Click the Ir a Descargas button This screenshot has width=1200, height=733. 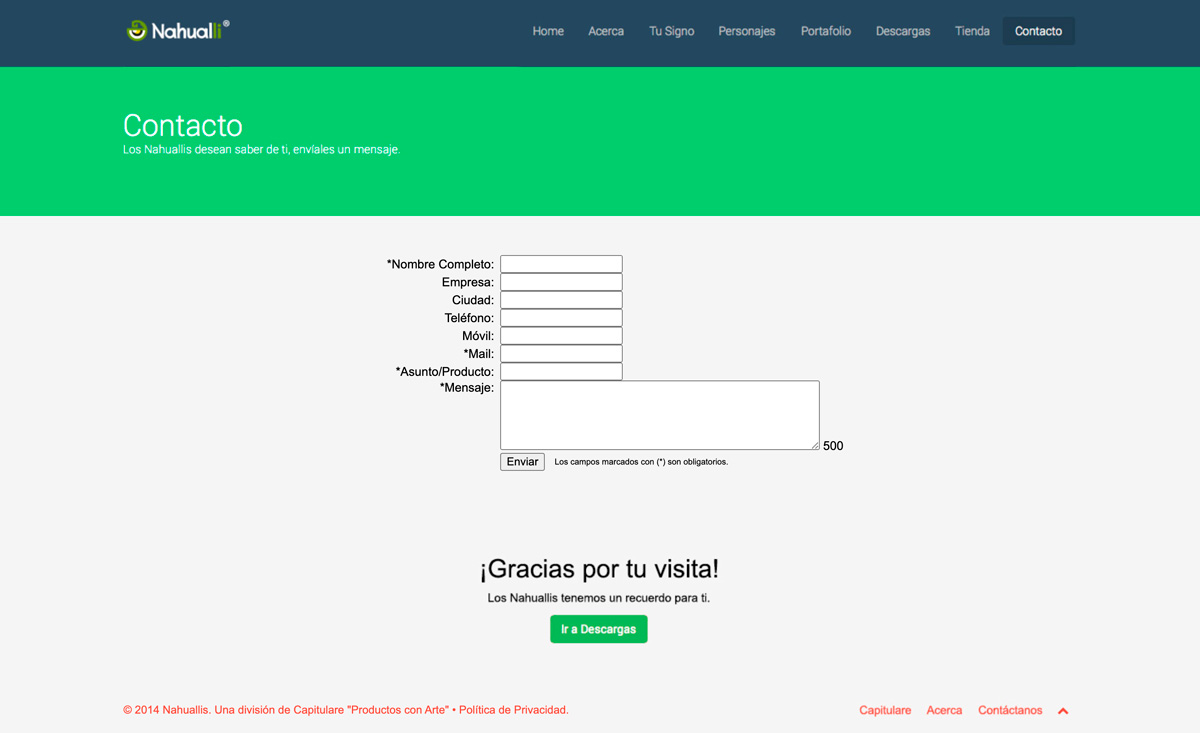click(598, 629)
